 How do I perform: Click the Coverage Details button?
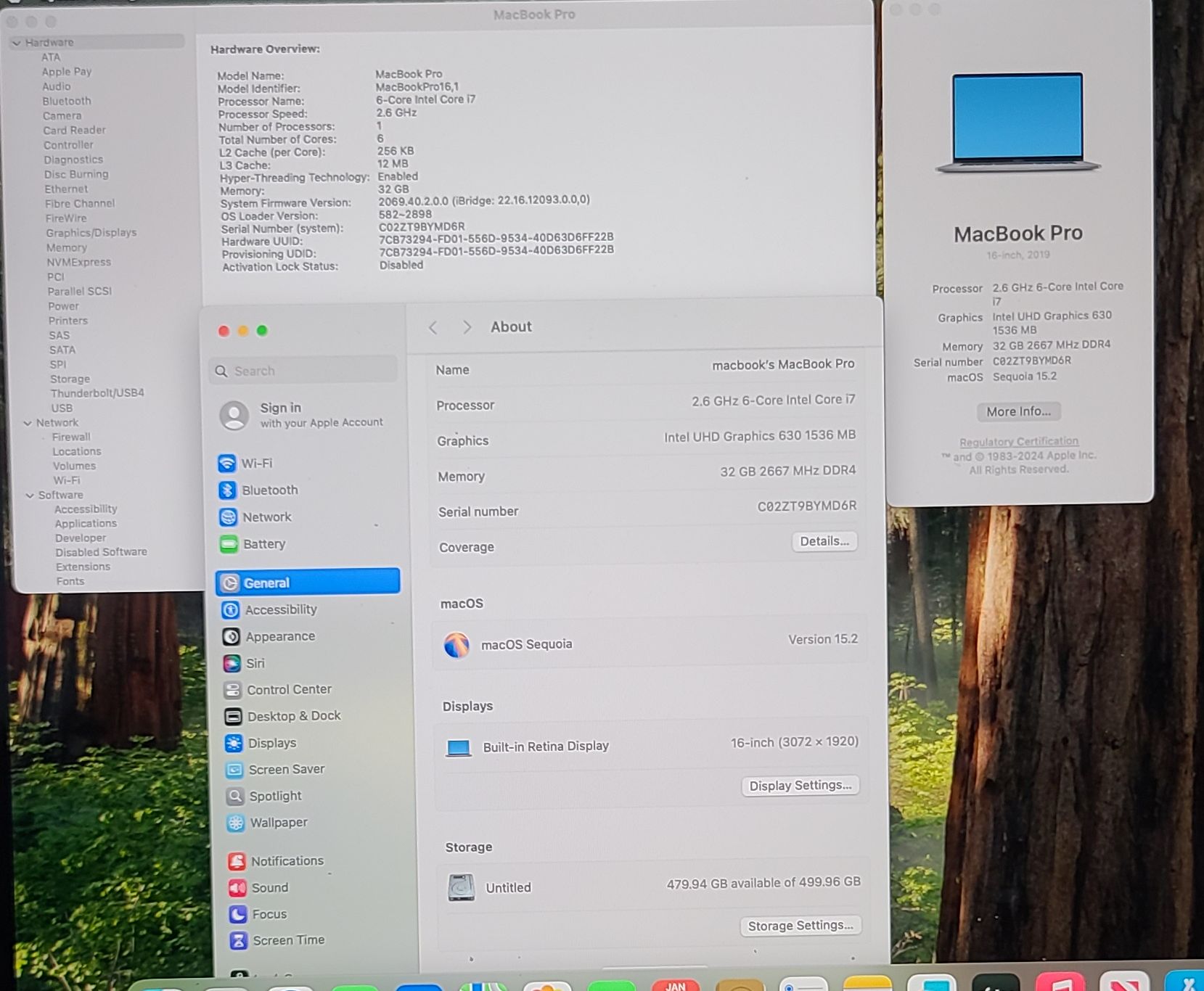[x=824, y=541]
